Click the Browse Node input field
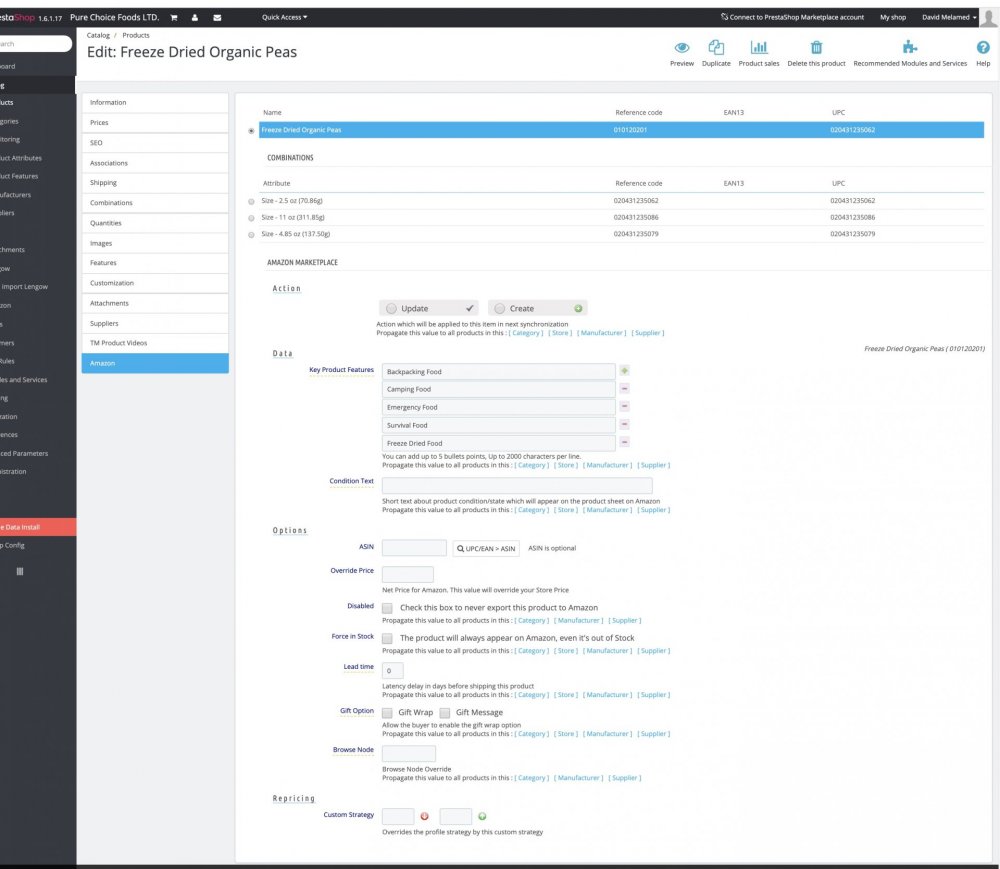The image size is (1000, 869). [x=409, y=754]
